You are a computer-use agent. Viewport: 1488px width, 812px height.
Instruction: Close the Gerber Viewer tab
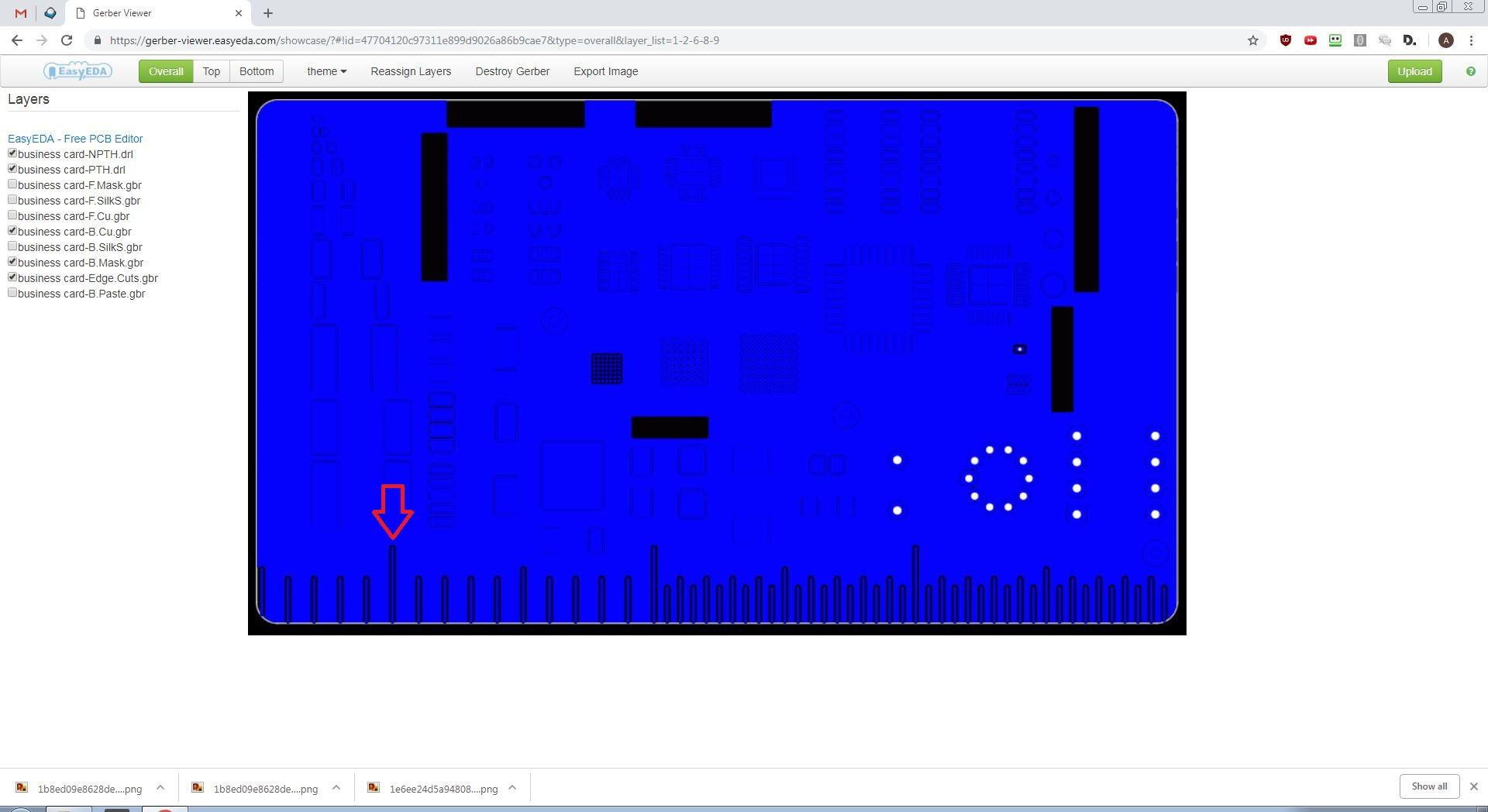[239, 13]
